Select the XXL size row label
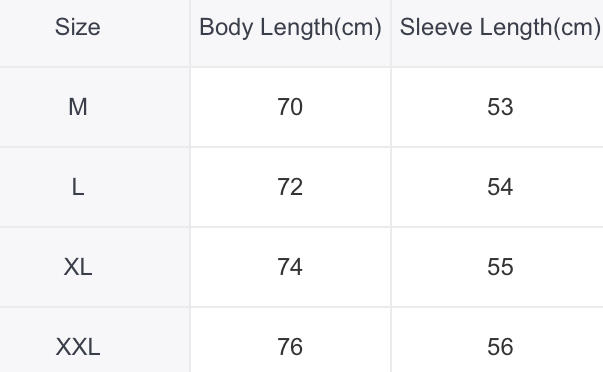Viewport: 603px width, 372px height. tap(78, 347)
